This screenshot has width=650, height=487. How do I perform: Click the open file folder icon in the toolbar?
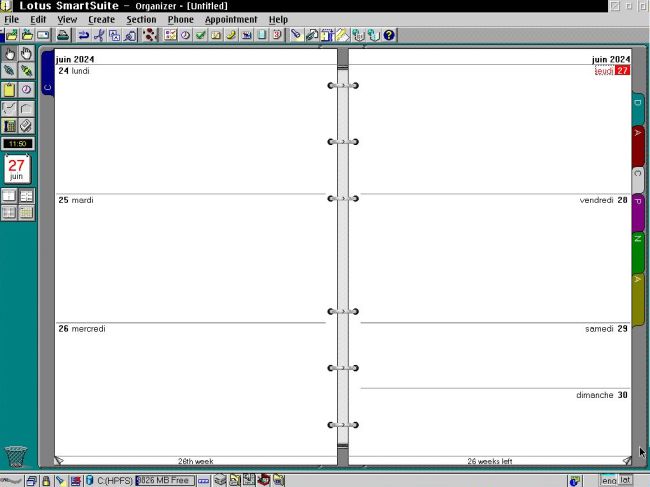tap(12, 35)
